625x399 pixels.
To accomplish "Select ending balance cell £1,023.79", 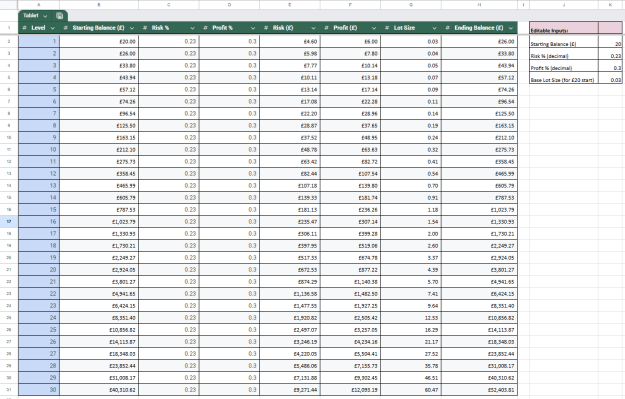I will coord(480,209).
